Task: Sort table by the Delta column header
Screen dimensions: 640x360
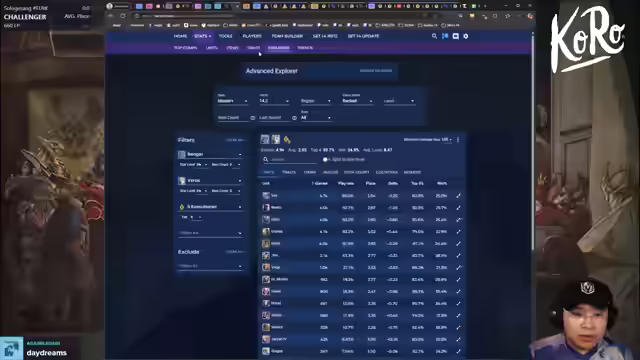Action: tap(393, 184)
